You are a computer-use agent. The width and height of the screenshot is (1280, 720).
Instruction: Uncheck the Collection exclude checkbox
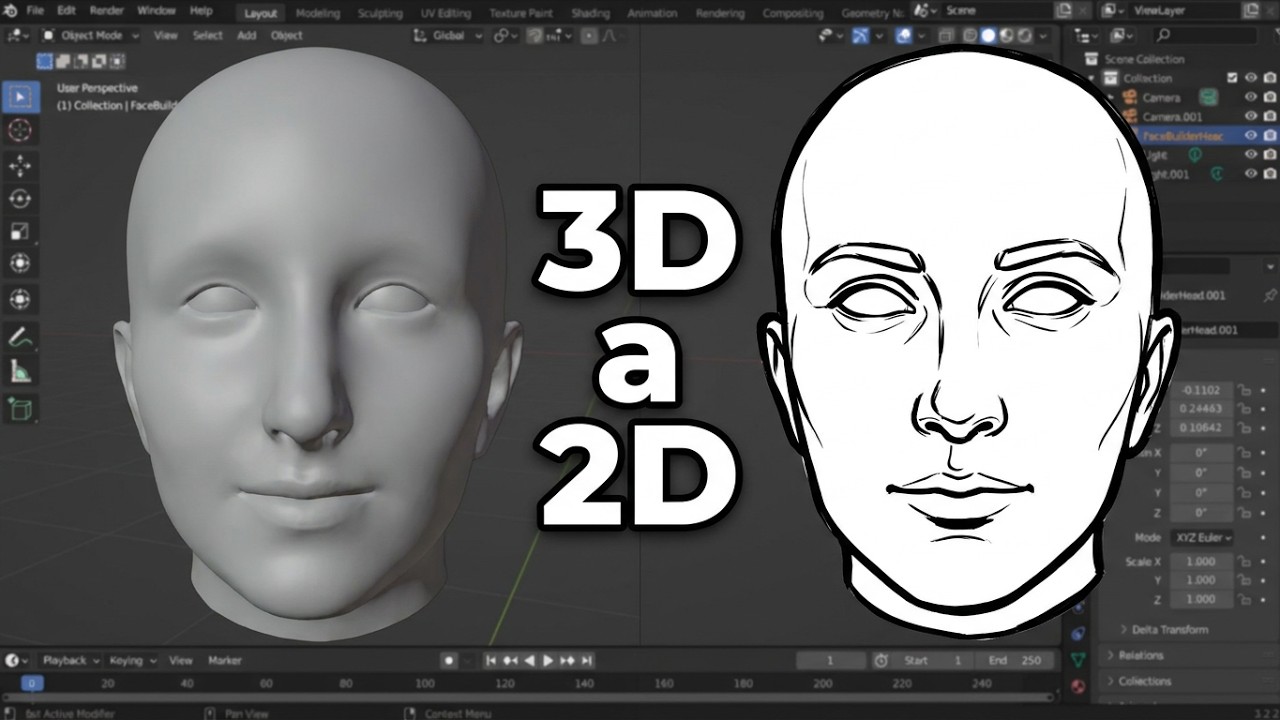point(1232,78)
